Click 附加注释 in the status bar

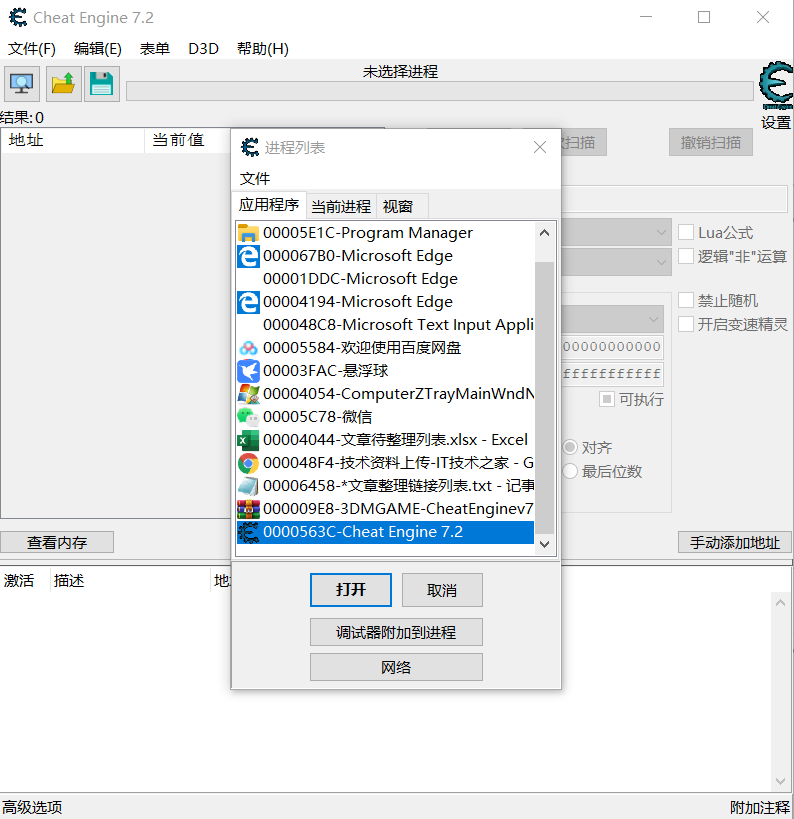pos(760,807)
